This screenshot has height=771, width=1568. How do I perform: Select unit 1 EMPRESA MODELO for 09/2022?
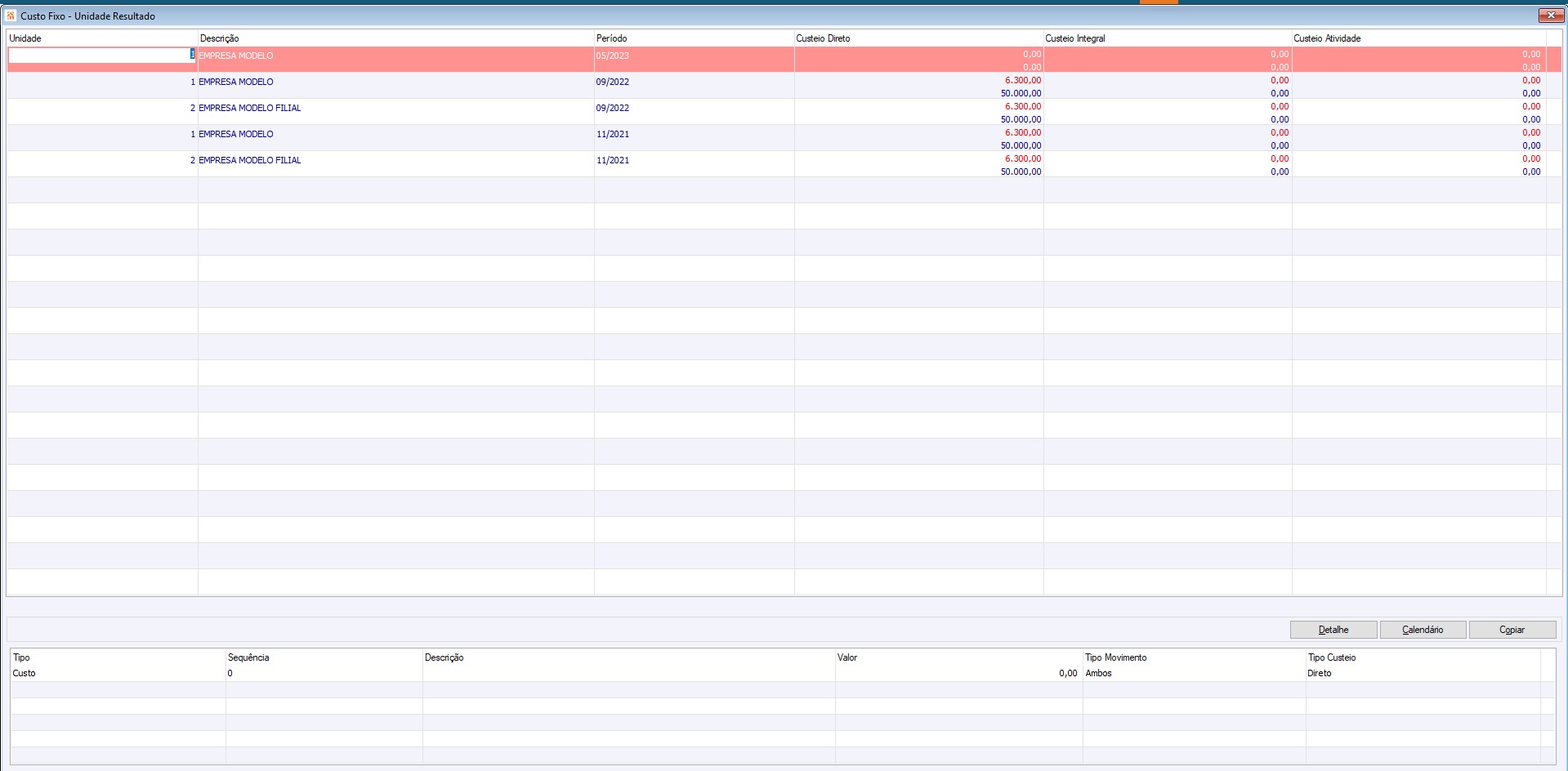[236, 82]
